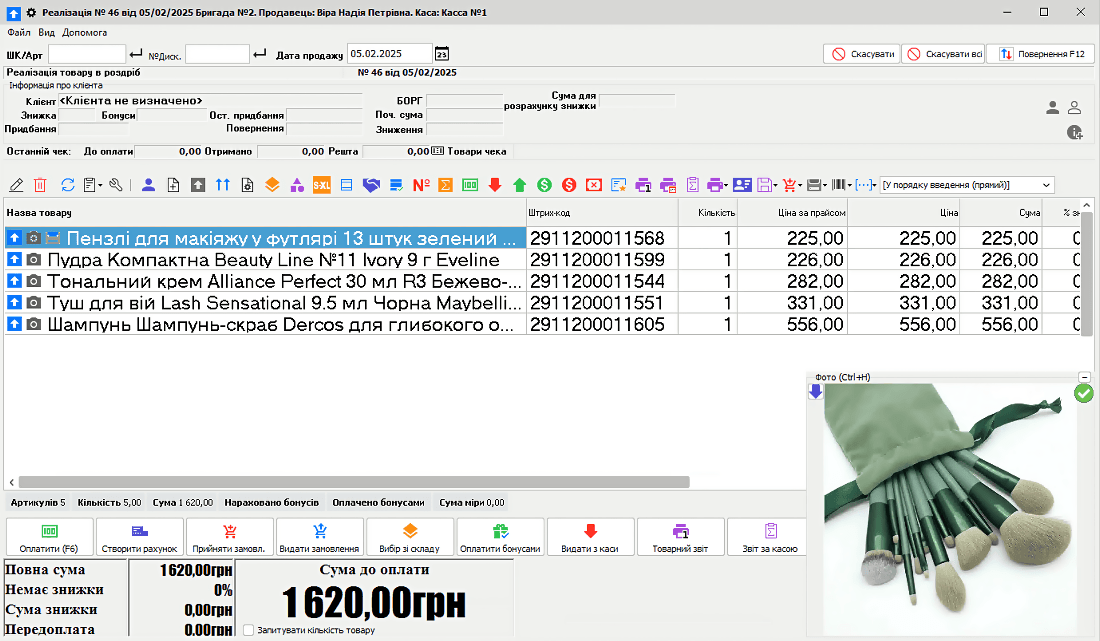The height and width of the screenshot is (641, 1100).
Task: Open client selection with the person icon
Action: (147, 185)
